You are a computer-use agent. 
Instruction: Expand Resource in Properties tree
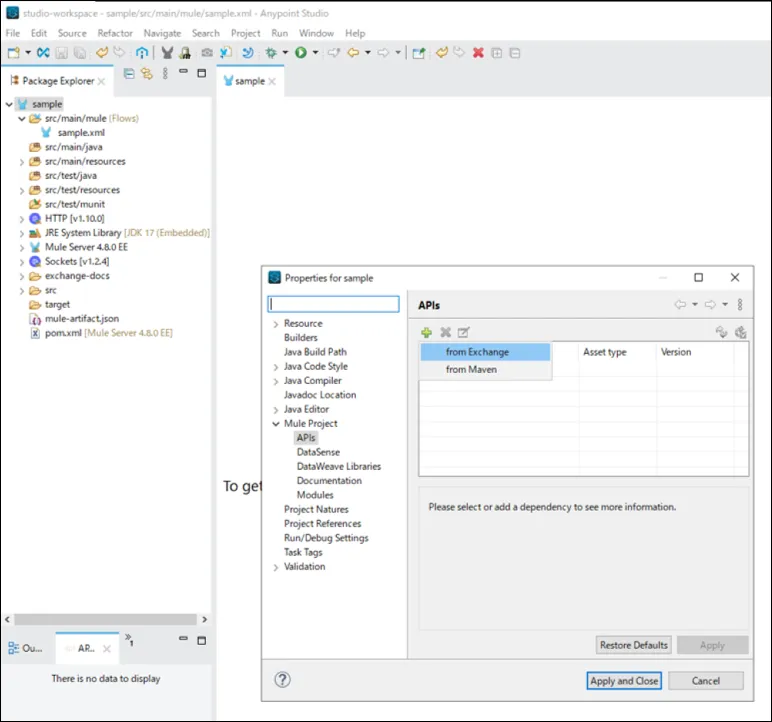[276, 324]
